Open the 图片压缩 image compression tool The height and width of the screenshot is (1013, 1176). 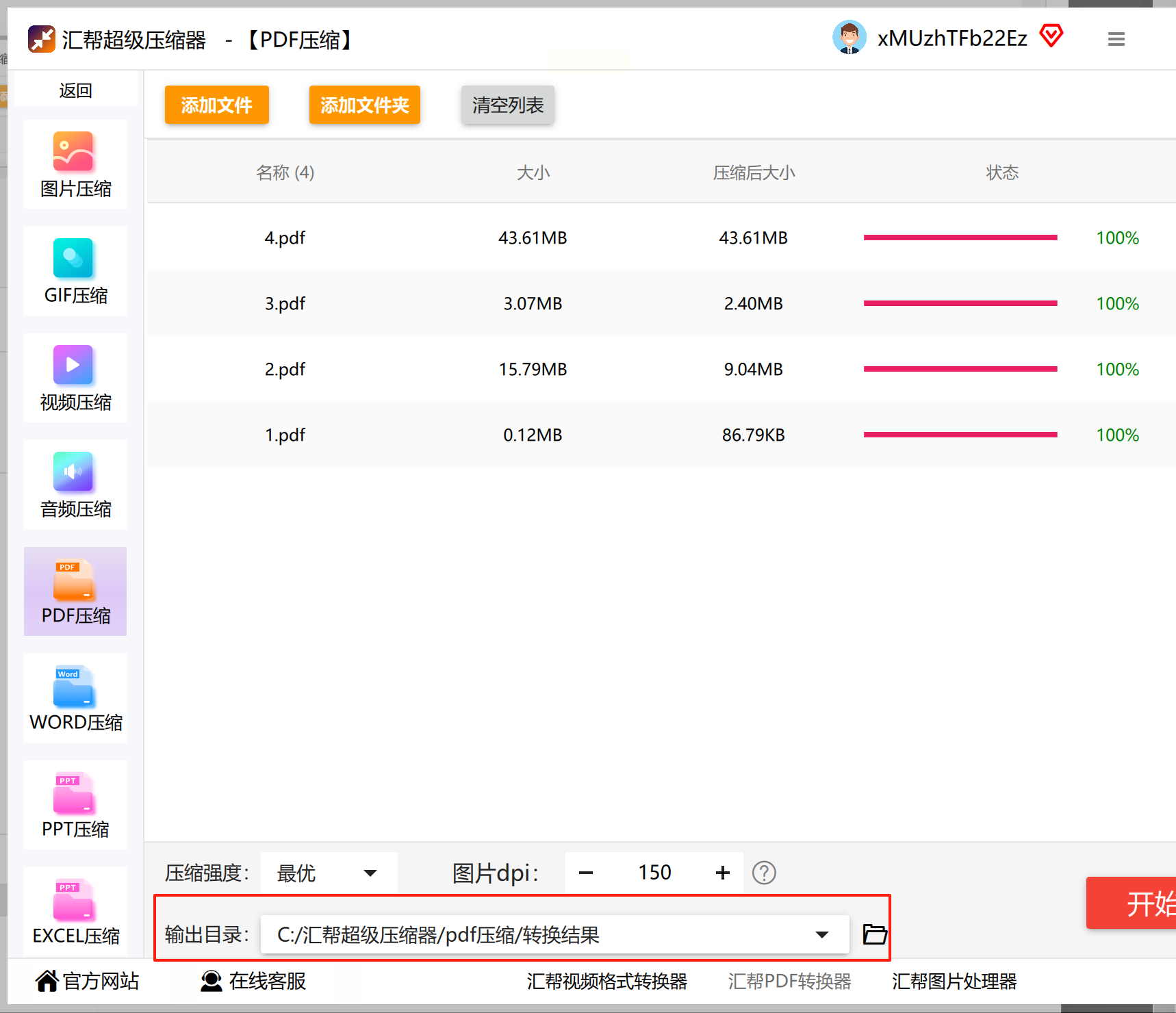tap(75, 164)
